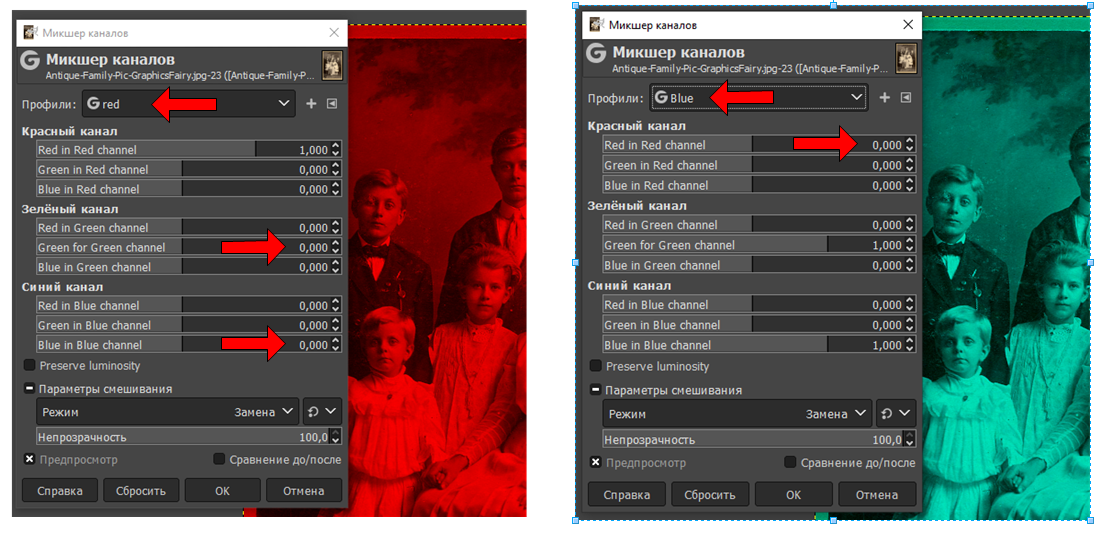Save preset with plus icon in Blue-profile dialog

click(884, 97)
